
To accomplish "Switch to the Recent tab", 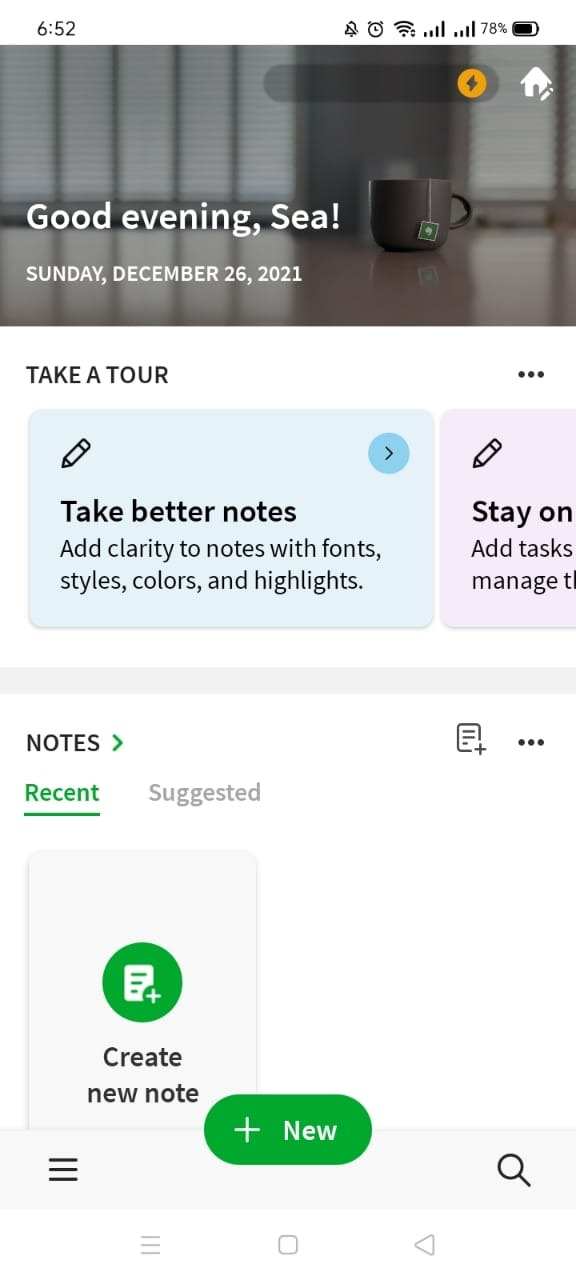I will click(62, 793).
